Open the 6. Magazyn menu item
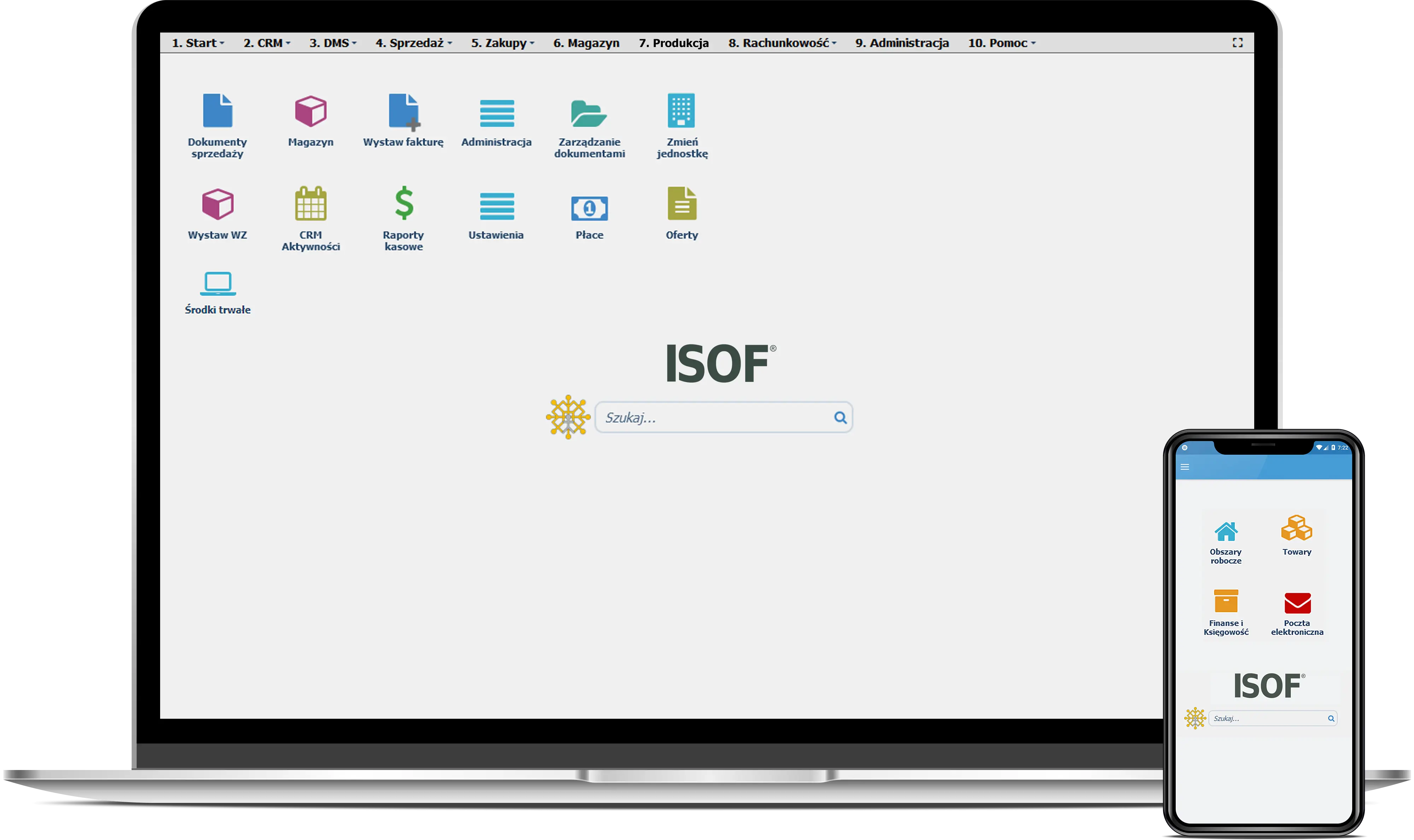The width and height of the screenshot is (1414, 840). pyautogui.click(x=586, y=43)
